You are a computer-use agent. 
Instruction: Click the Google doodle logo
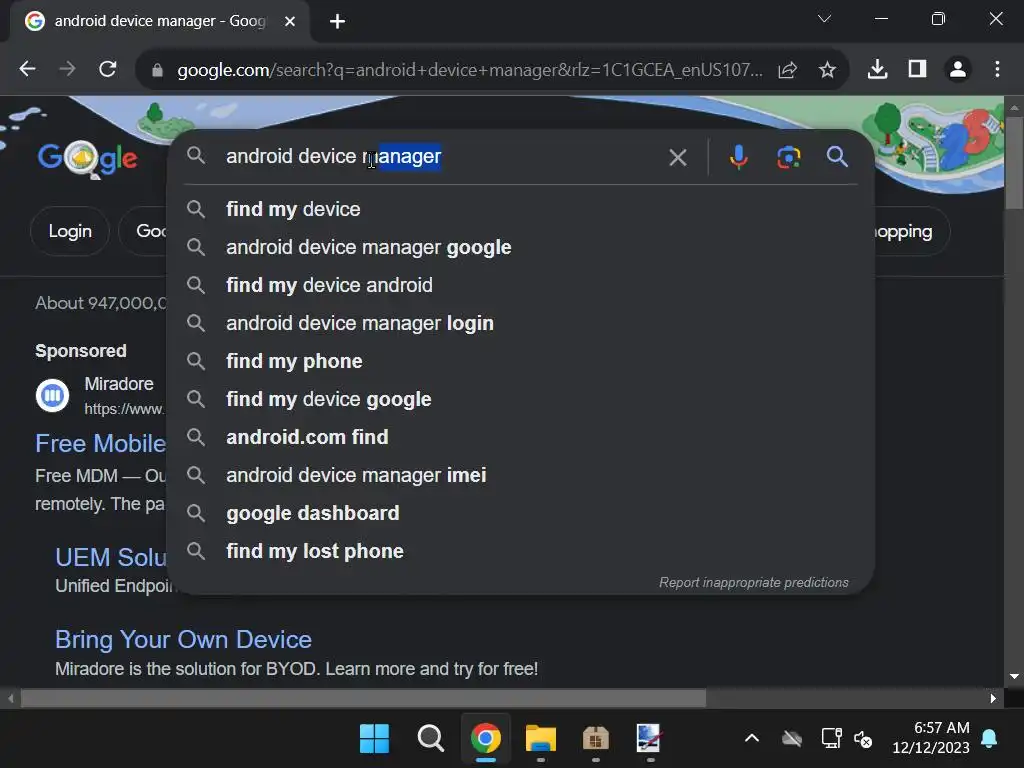pos(87,157)
